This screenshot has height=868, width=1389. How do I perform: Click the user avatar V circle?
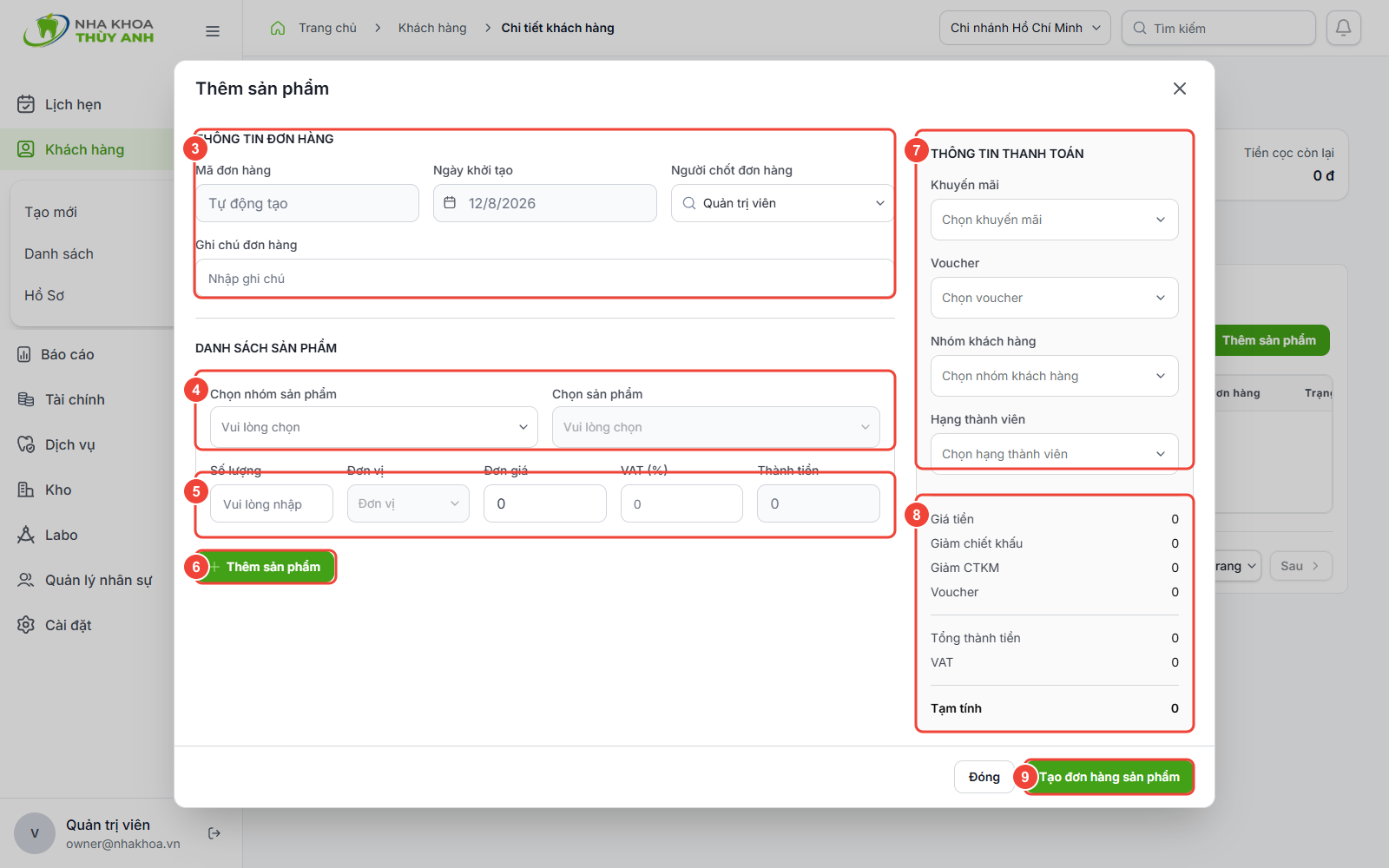pyautogui.click(x=35, y=833)
